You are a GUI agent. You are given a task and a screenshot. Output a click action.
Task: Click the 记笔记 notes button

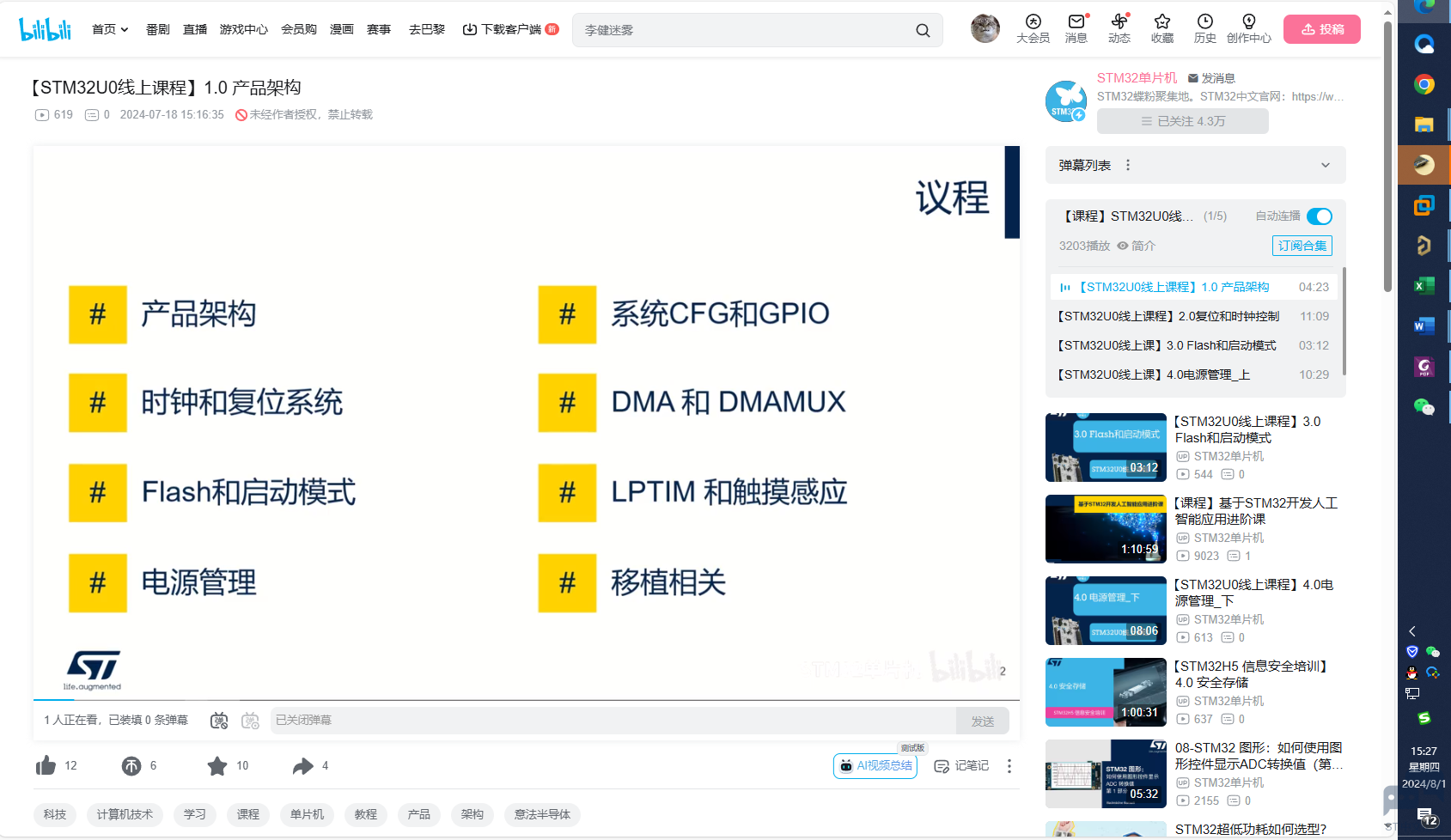[x=961, y=766]
